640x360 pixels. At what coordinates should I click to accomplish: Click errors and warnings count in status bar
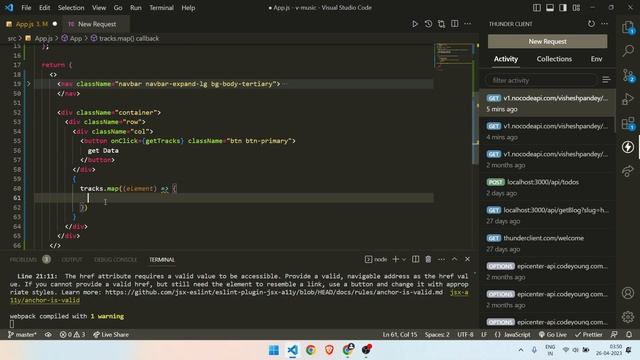[72, 334]
